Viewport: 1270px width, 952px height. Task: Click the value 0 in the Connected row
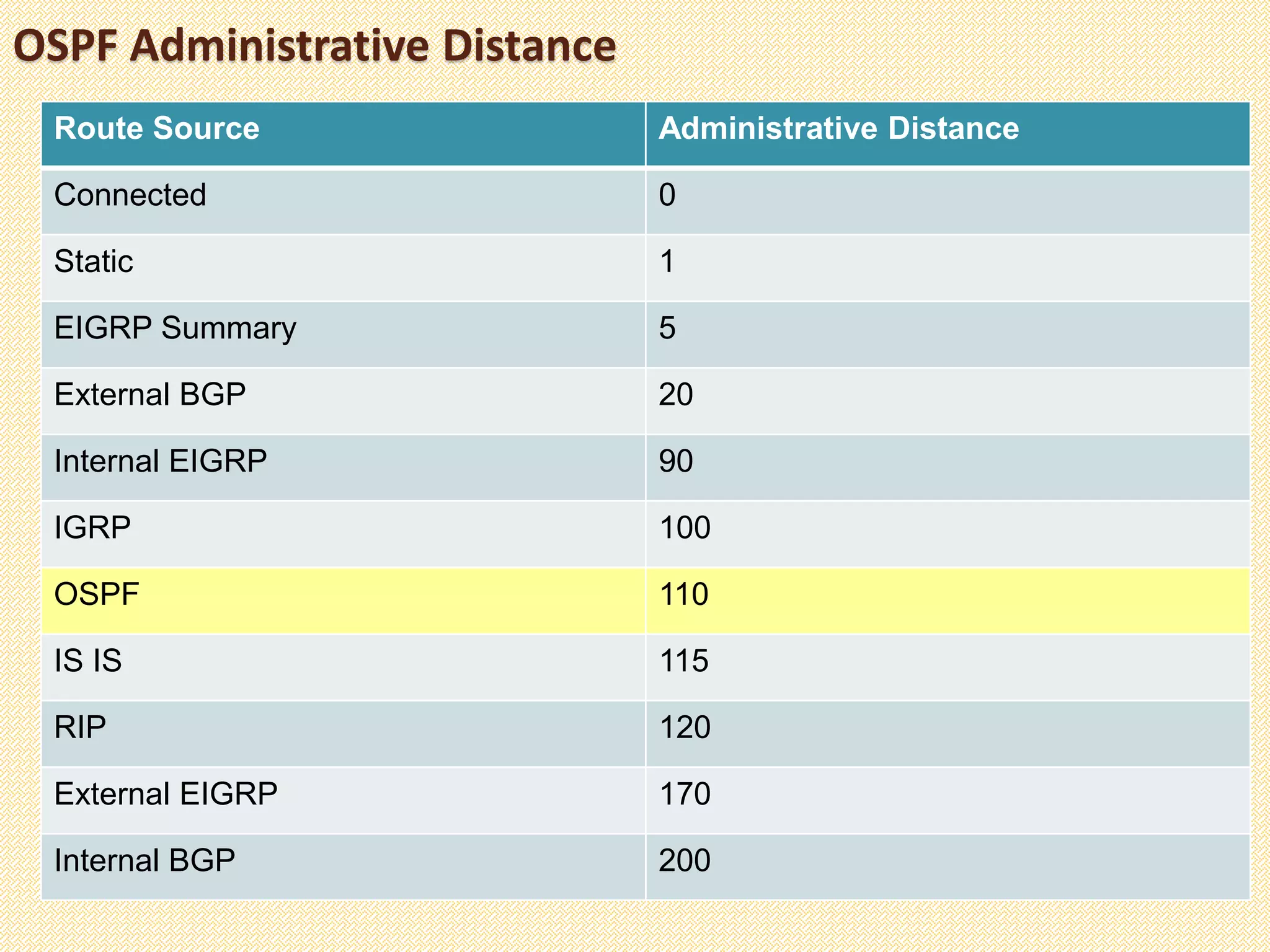click(667, 195)
